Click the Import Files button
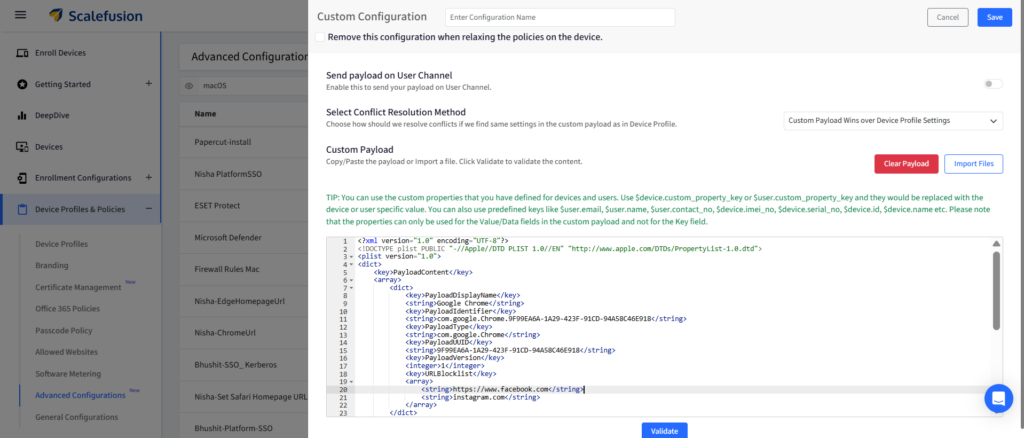The height and width of the screenshot is (438, 1024). point(973,164)
